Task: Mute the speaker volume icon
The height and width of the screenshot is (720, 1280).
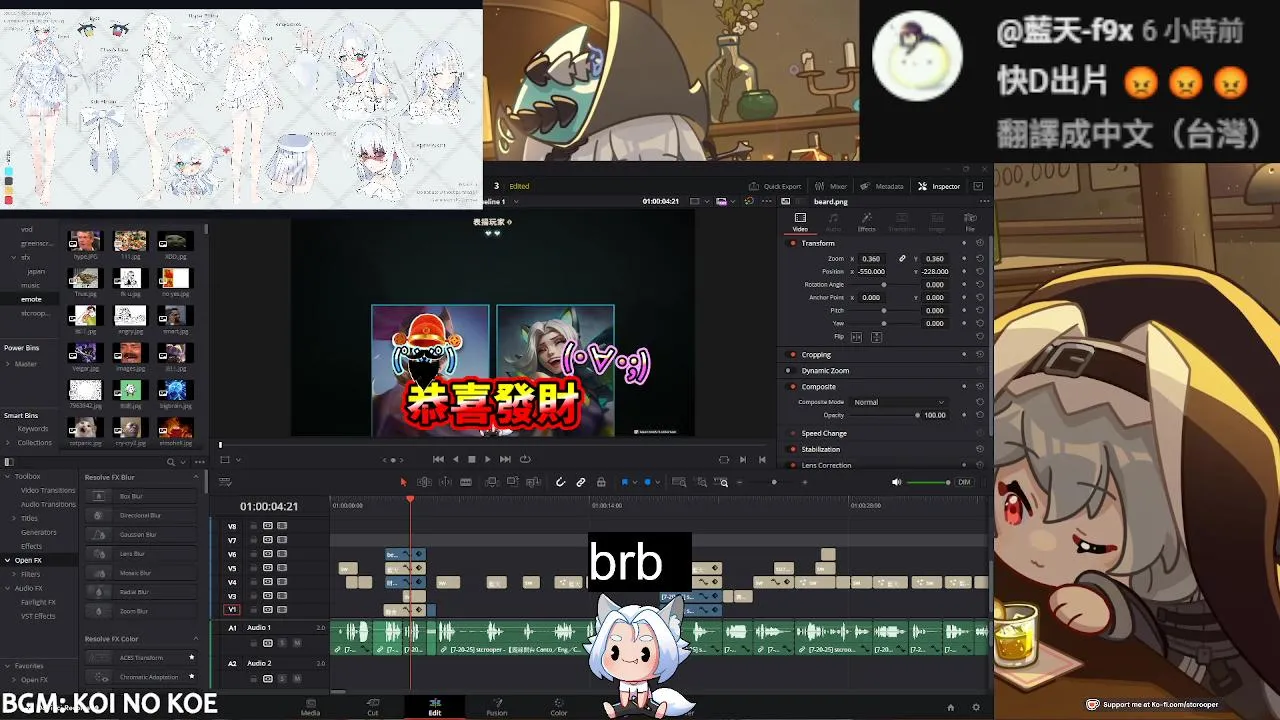Action: (x=896, y=482)
